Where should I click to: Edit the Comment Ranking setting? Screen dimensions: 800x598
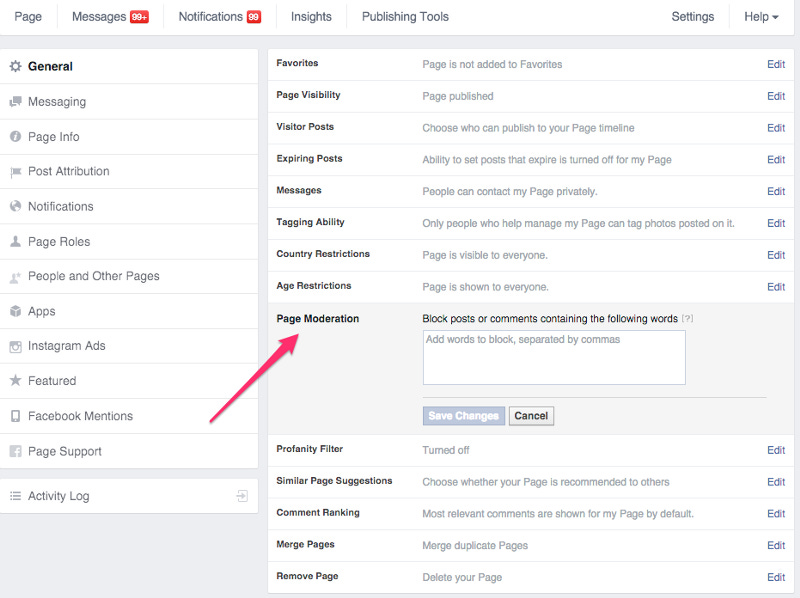[776, 513]
